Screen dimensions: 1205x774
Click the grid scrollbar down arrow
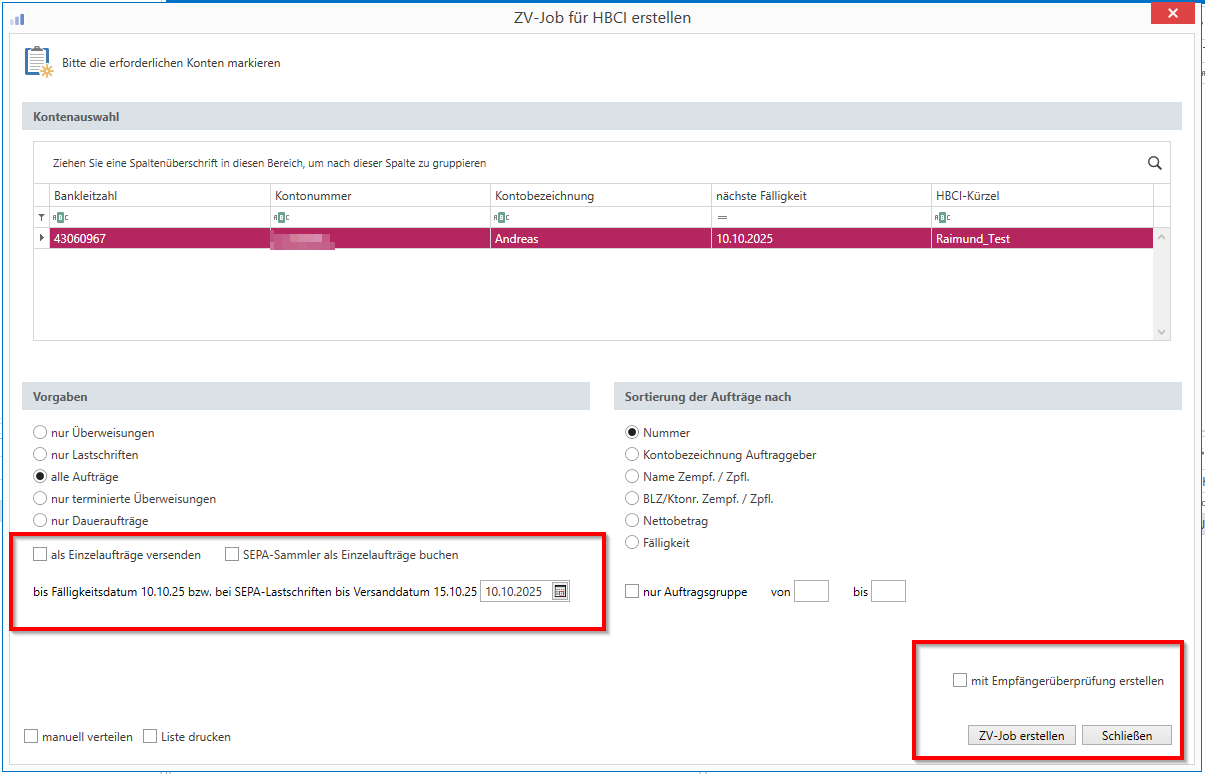(x=1161, y=332)
